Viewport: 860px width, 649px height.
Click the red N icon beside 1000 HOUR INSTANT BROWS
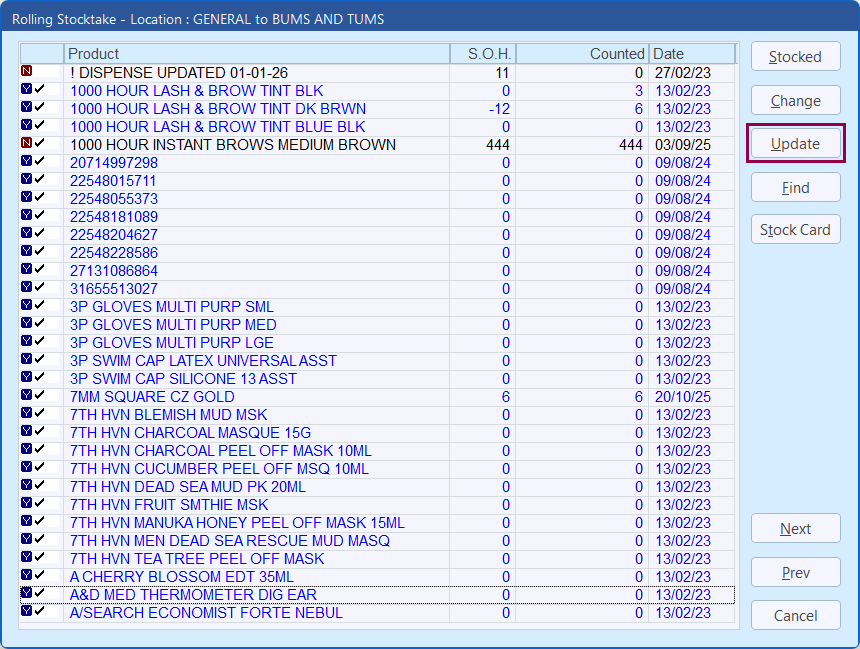(27, 144)
